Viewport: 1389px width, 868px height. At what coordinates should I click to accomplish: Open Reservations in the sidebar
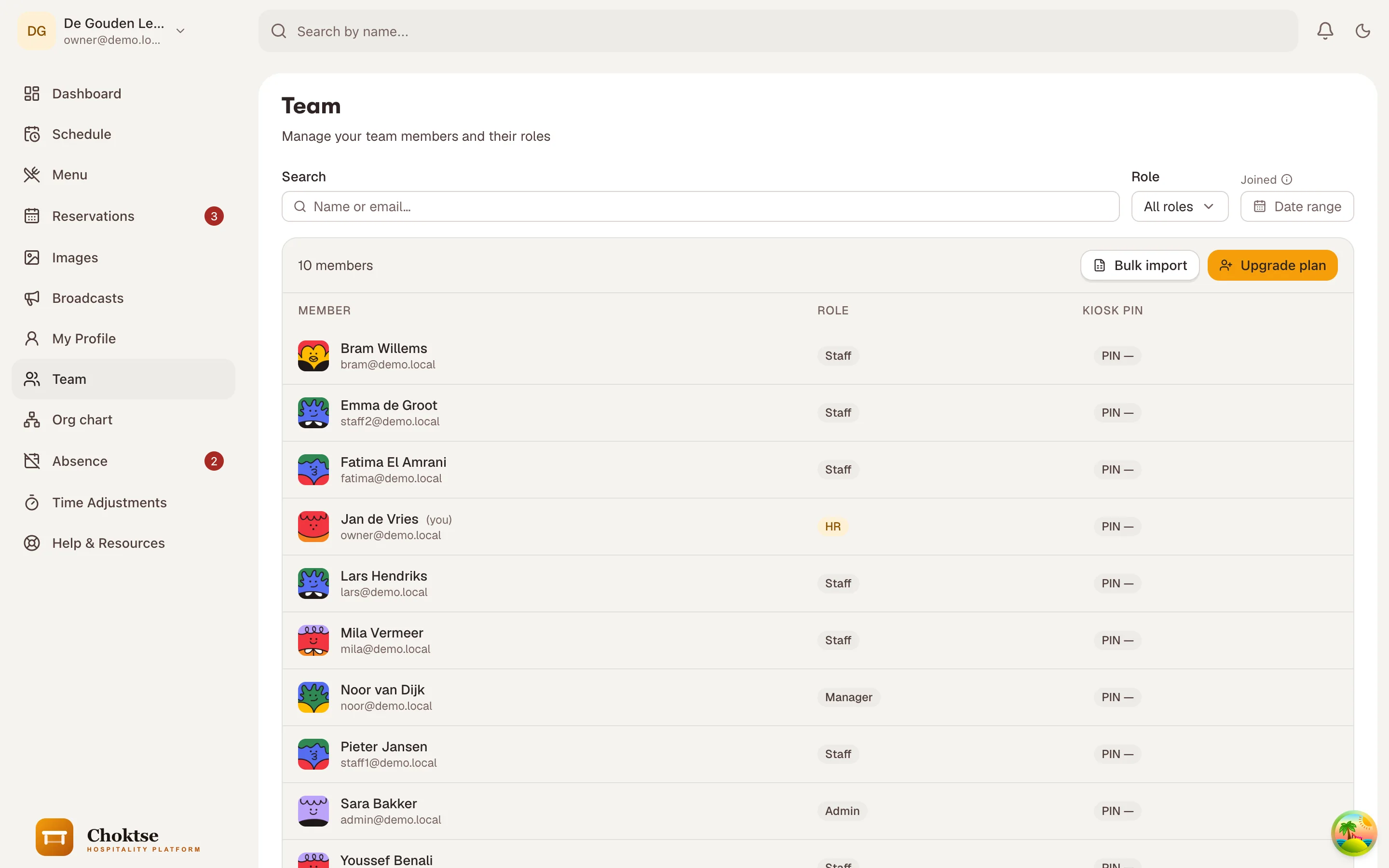click(x=123, y=217)
